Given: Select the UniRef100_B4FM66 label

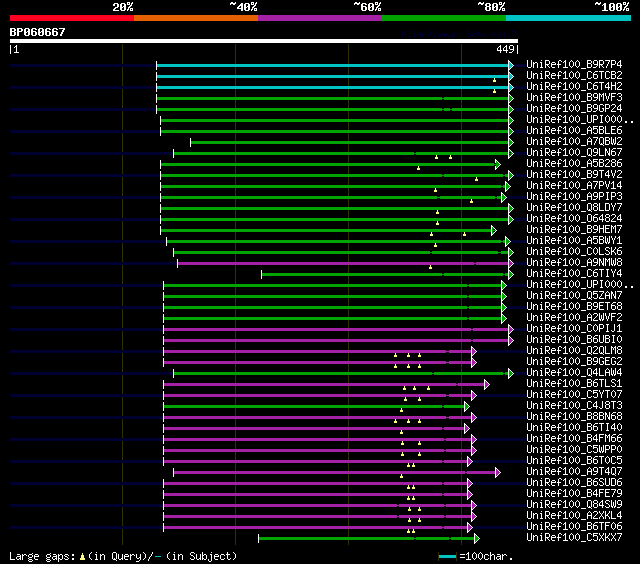Looking at the screenshot, I should click(574, 439).
